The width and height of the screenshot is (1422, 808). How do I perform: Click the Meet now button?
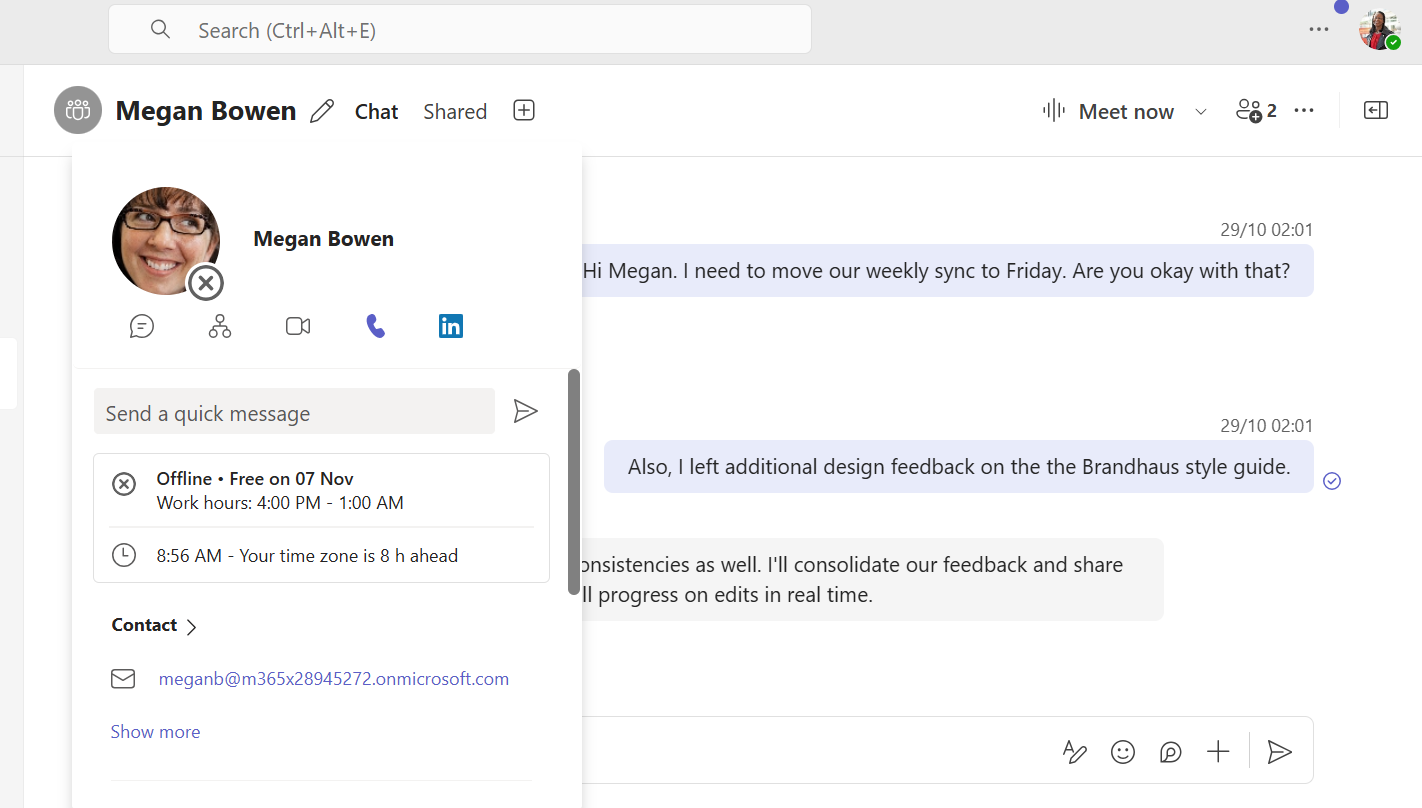1108,111
